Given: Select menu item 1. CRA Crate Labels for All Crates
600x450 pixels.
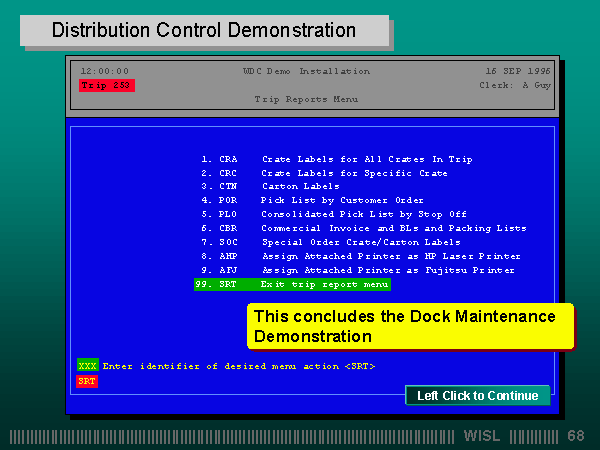Looking at the screenshot, I should point(337,159).
